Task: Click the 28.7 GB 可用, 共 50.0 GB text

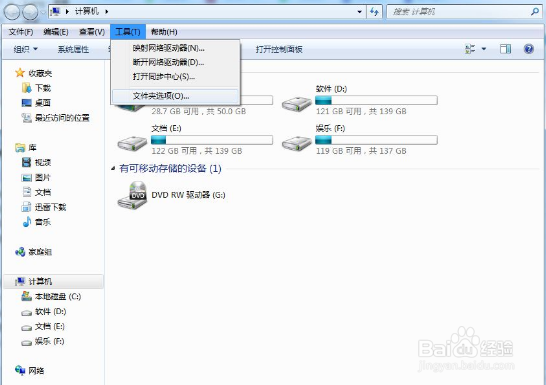Action: (199, 111)
